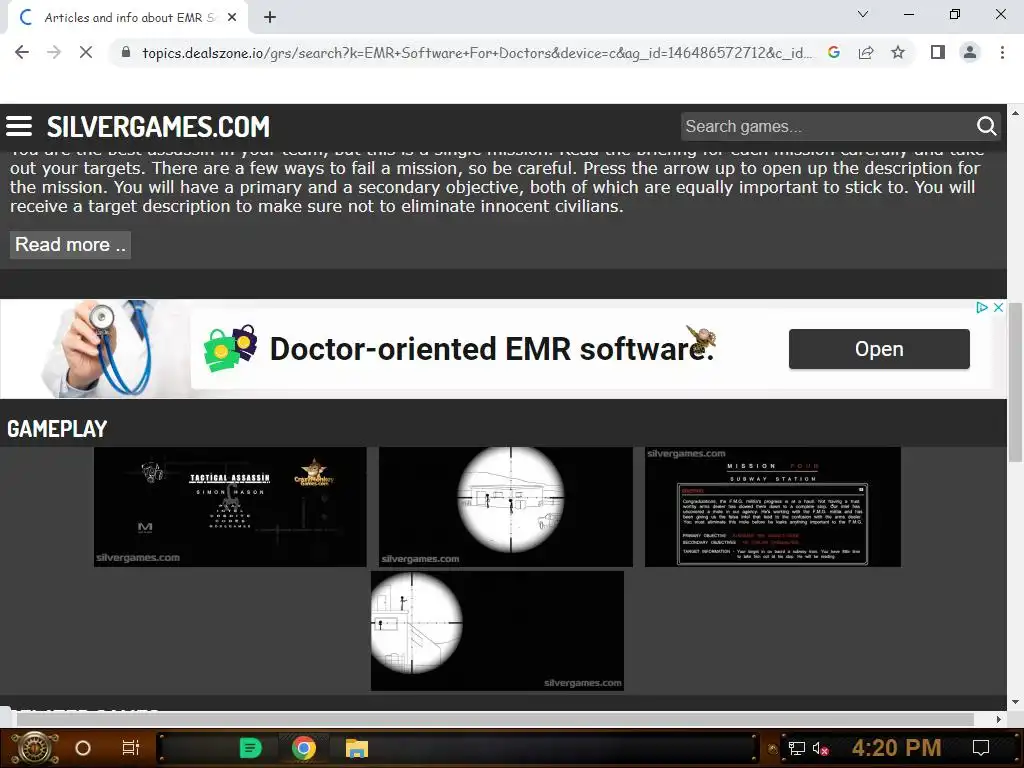Open the tab search chevron

863,14
